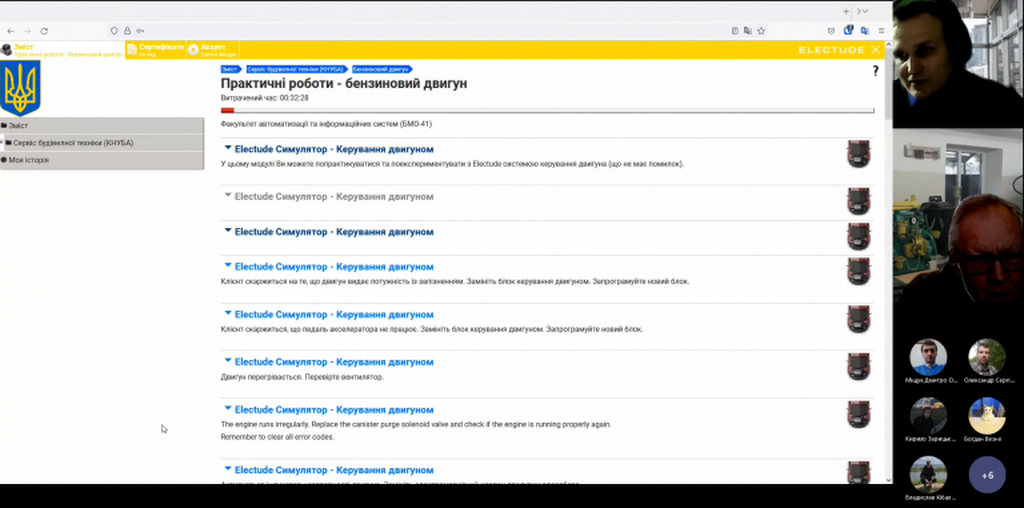Viewport: 1024px width, 508px height.
Task: Open engine icon beside 'У цьому модулі' row
Action: (x=859, y=154)
